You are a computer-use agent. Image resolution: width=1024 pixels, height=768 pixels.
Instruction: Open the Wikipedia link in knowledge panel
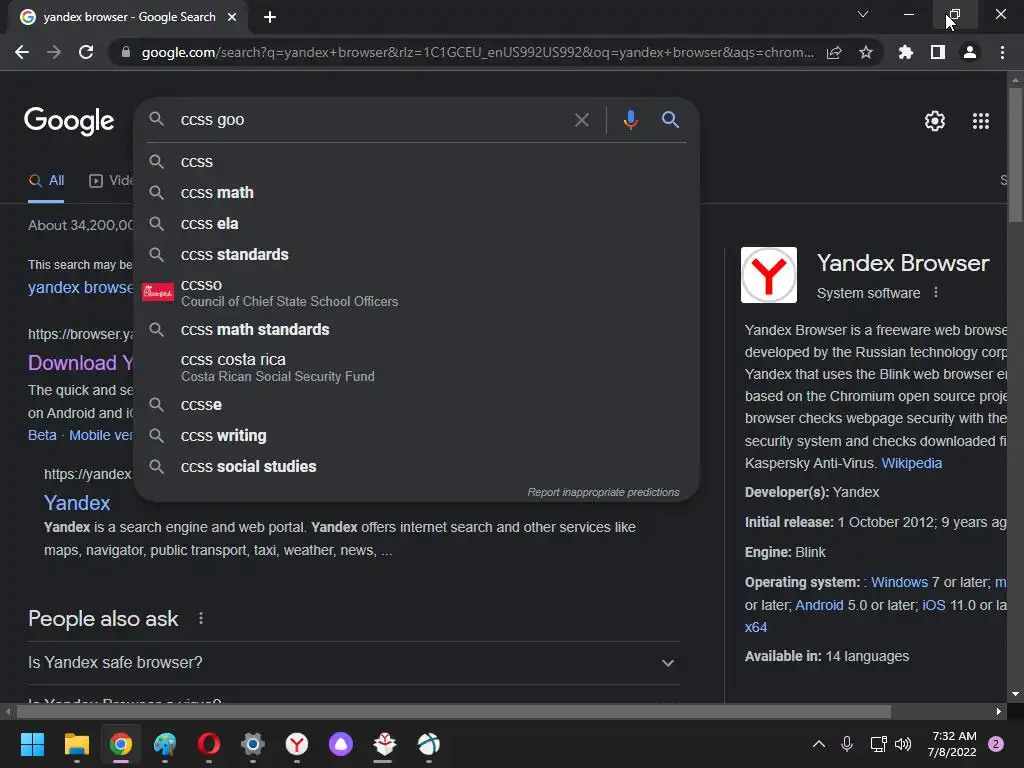coord(912,463)
